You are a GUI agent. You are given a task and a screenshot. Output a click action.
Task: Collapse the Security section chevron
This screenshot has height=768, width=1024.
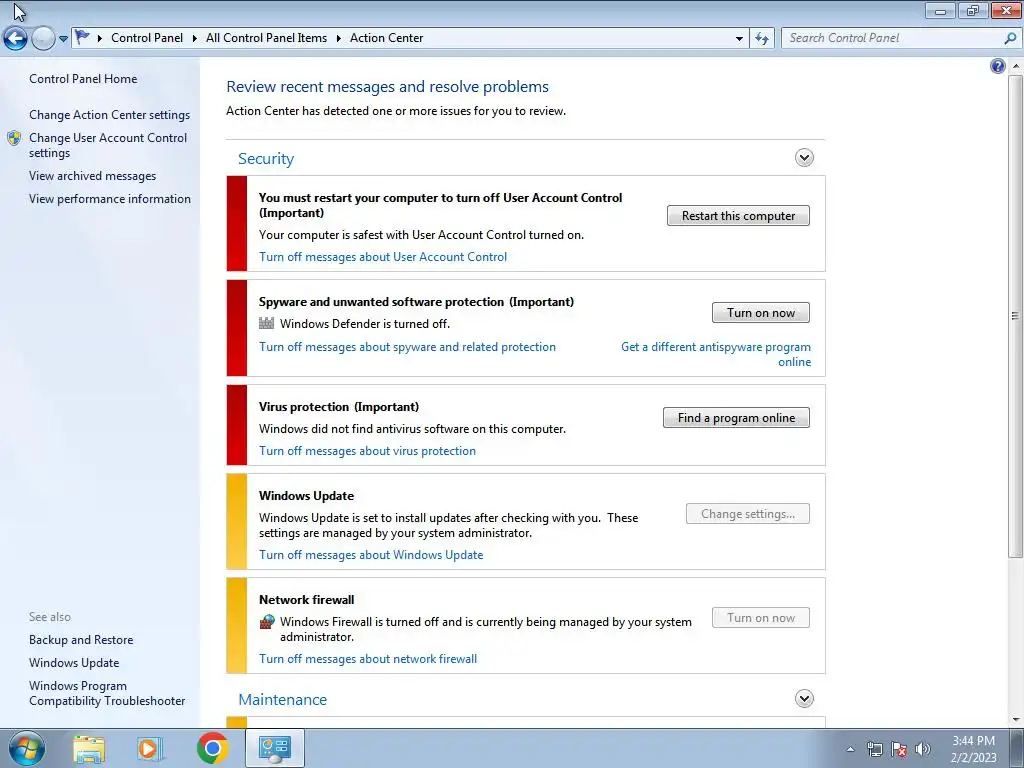click(x=804, y=157)
